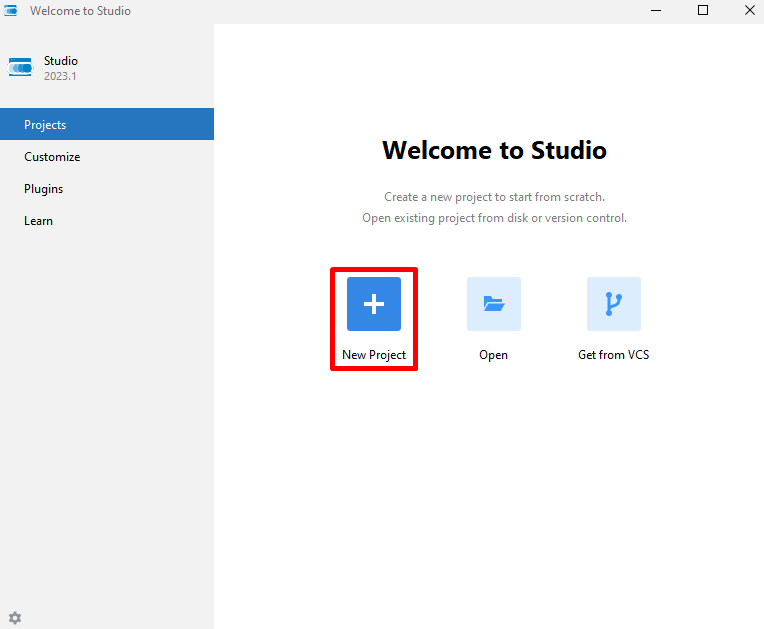Click the 2023.1 version label
Image resolution: width=764 pixels, height=629 pixels.
click(60, 76)
